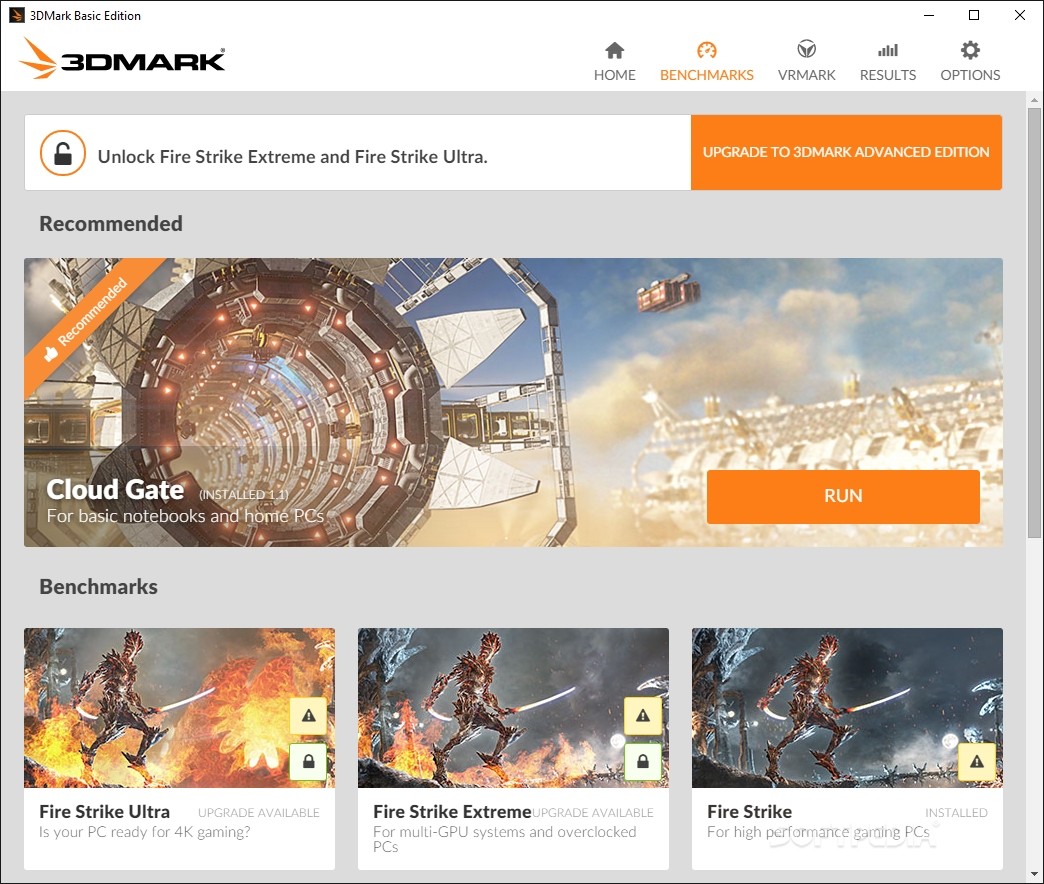Switch to the HOME tab

pyautogui.click(x=614, y=60)
